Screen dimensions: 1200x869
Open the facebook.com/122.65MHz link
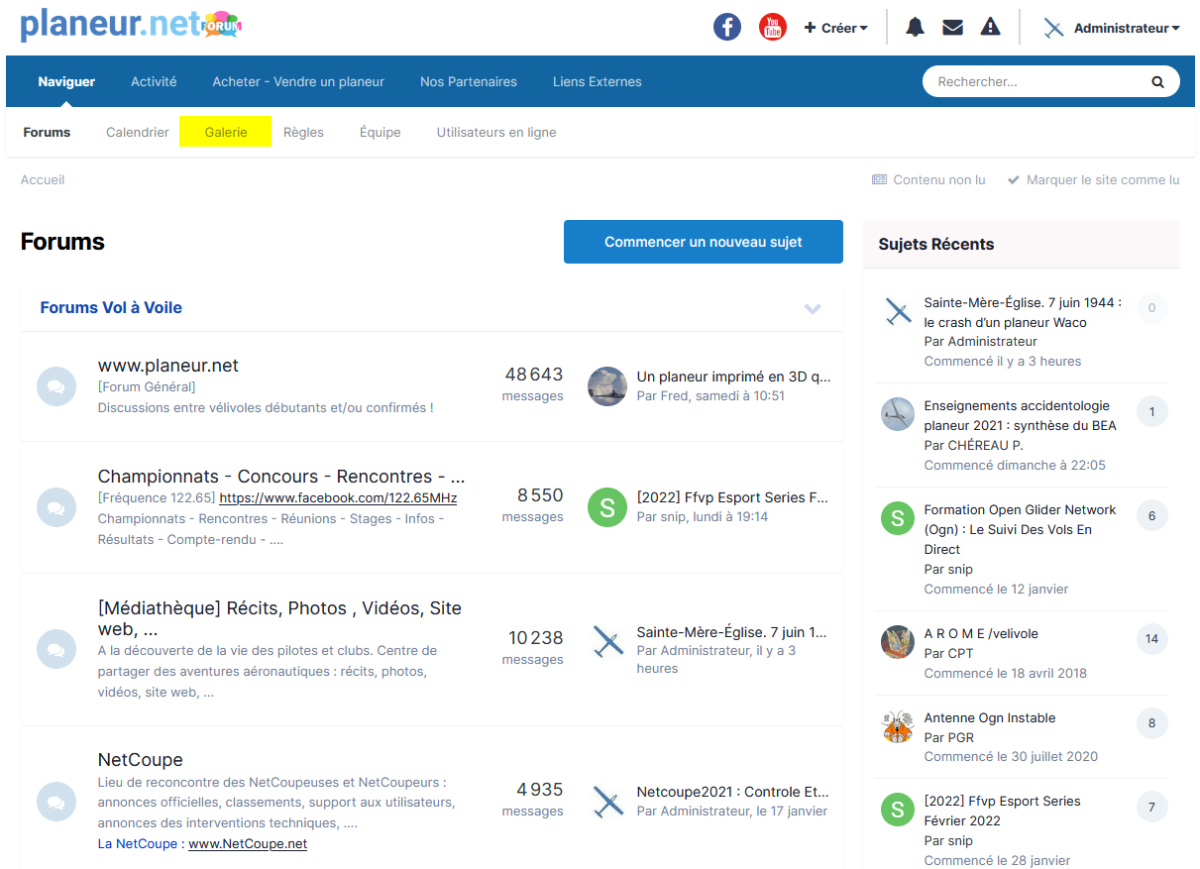338,498
